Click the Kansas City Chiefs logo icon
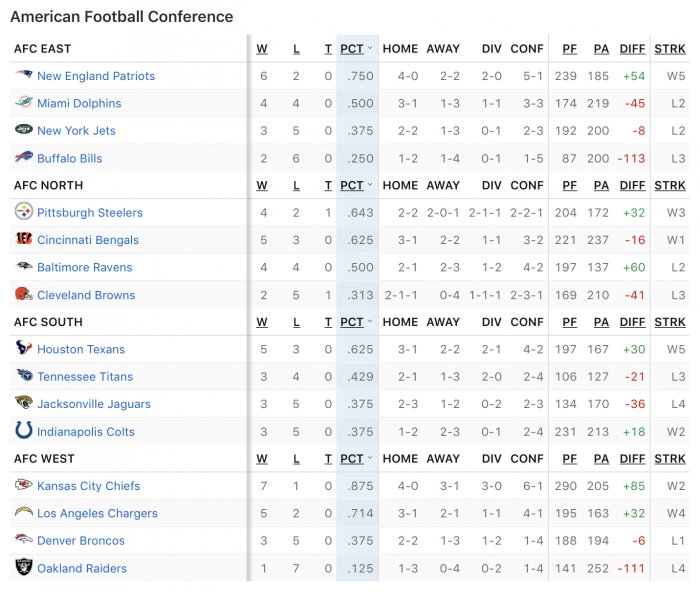Viewport: 700px width, 592px height. (x=24, y=484)
